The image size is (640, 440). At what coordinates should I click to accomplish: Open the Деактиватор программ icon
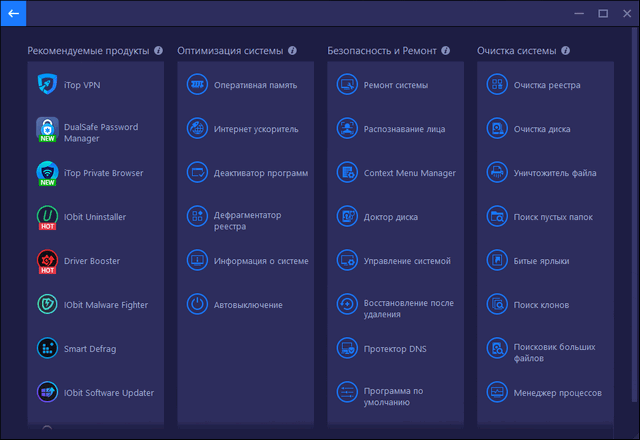pyautogui.click(x=197, y=172)
